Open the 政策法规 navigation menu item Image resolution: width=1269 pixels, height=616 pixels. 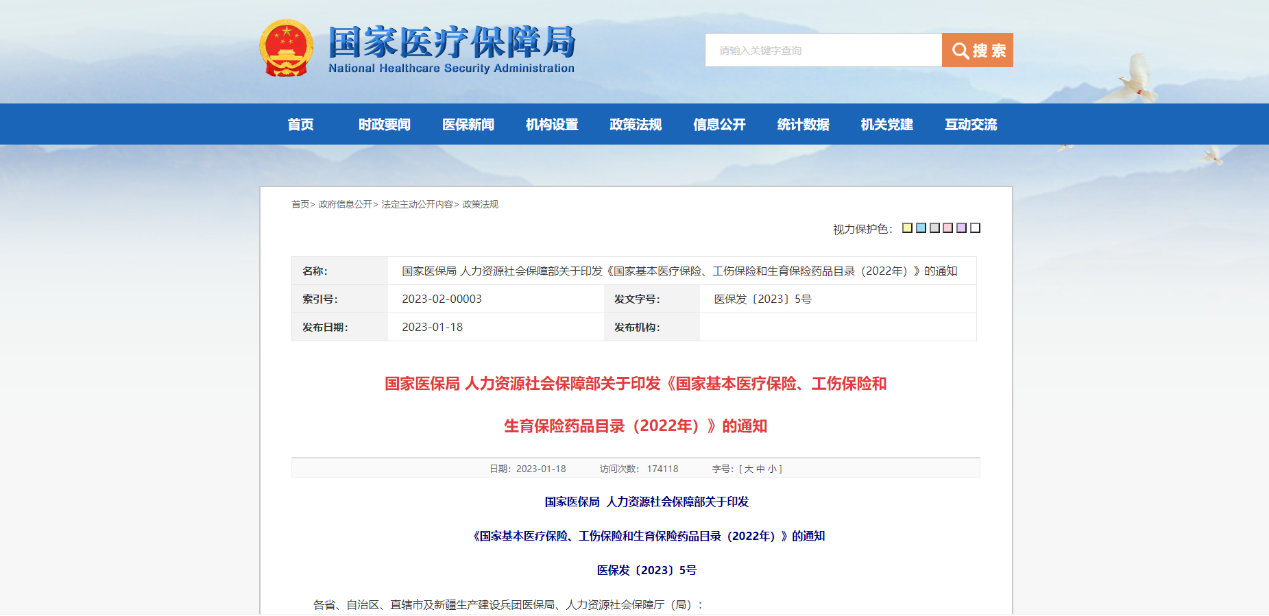635,125
